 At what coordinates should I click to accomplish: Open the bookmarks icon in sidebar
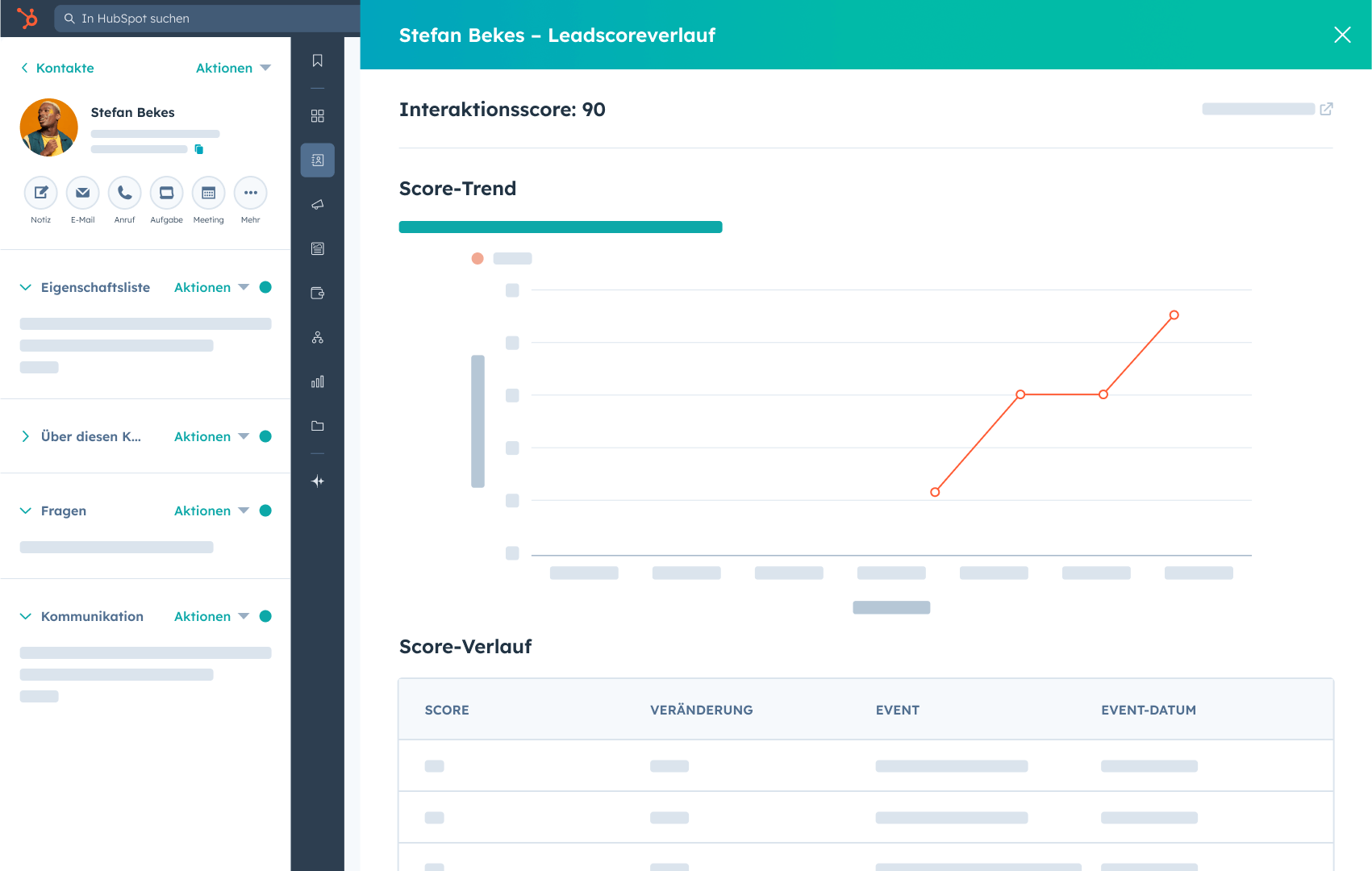[318, 60]
